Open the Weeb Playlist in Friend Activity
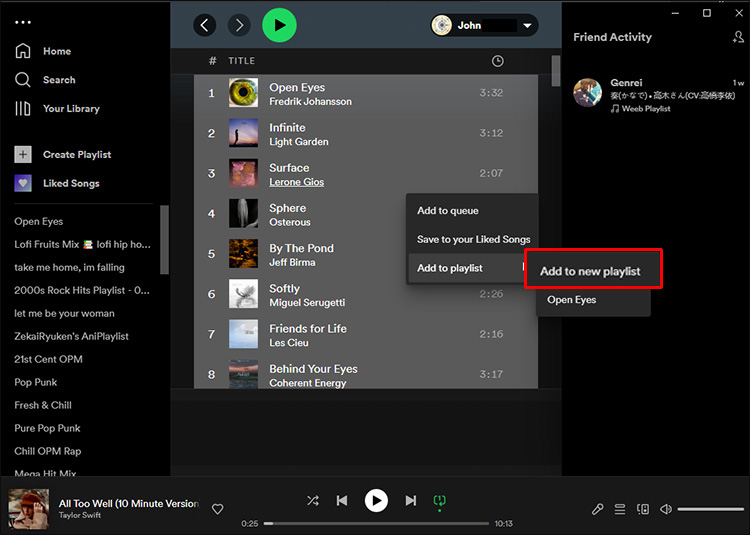This screenshot has height=535, width=750. click(x=646, y=109)
